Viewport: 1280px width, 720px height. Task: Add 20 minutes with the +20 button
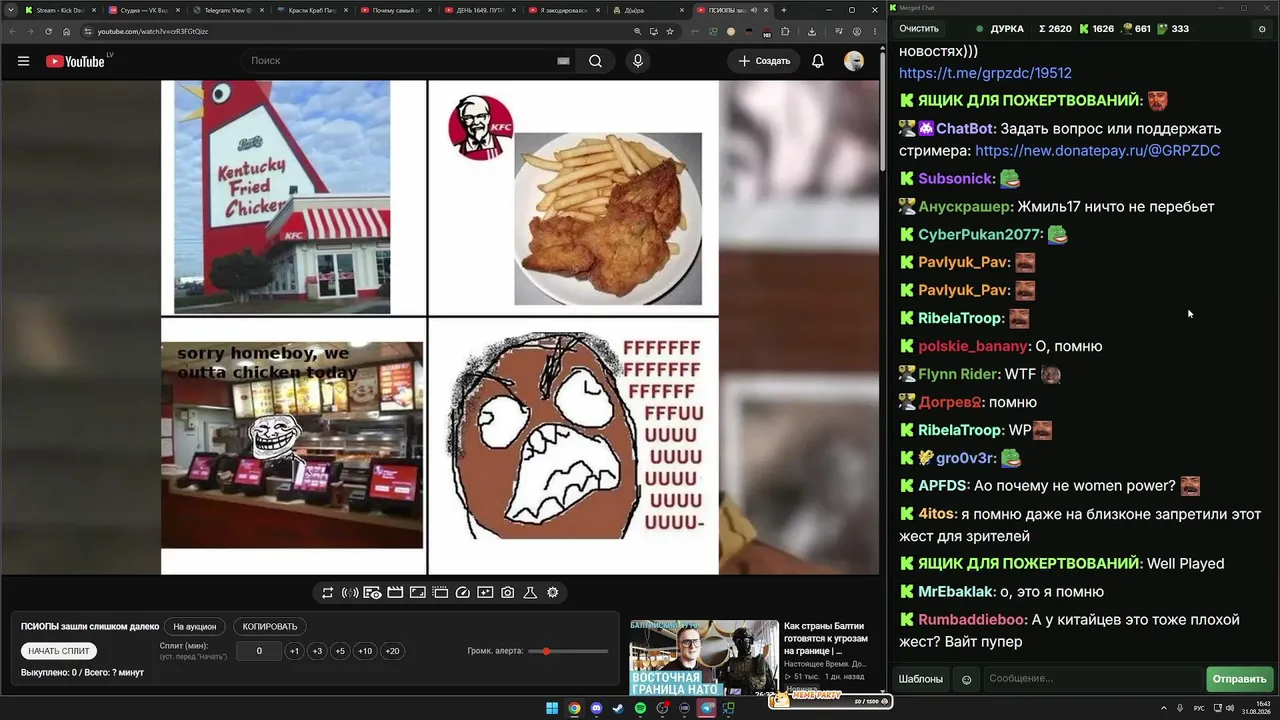point(392,651)
